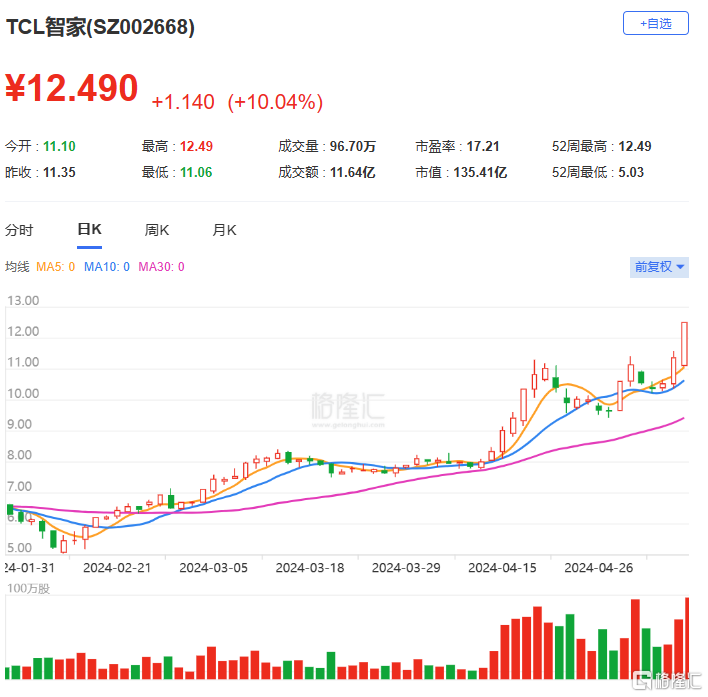Click the 昨收 value 11.35
Image resolution: width=708 pixels, height=697 pixels.
(x=59, y=172)
